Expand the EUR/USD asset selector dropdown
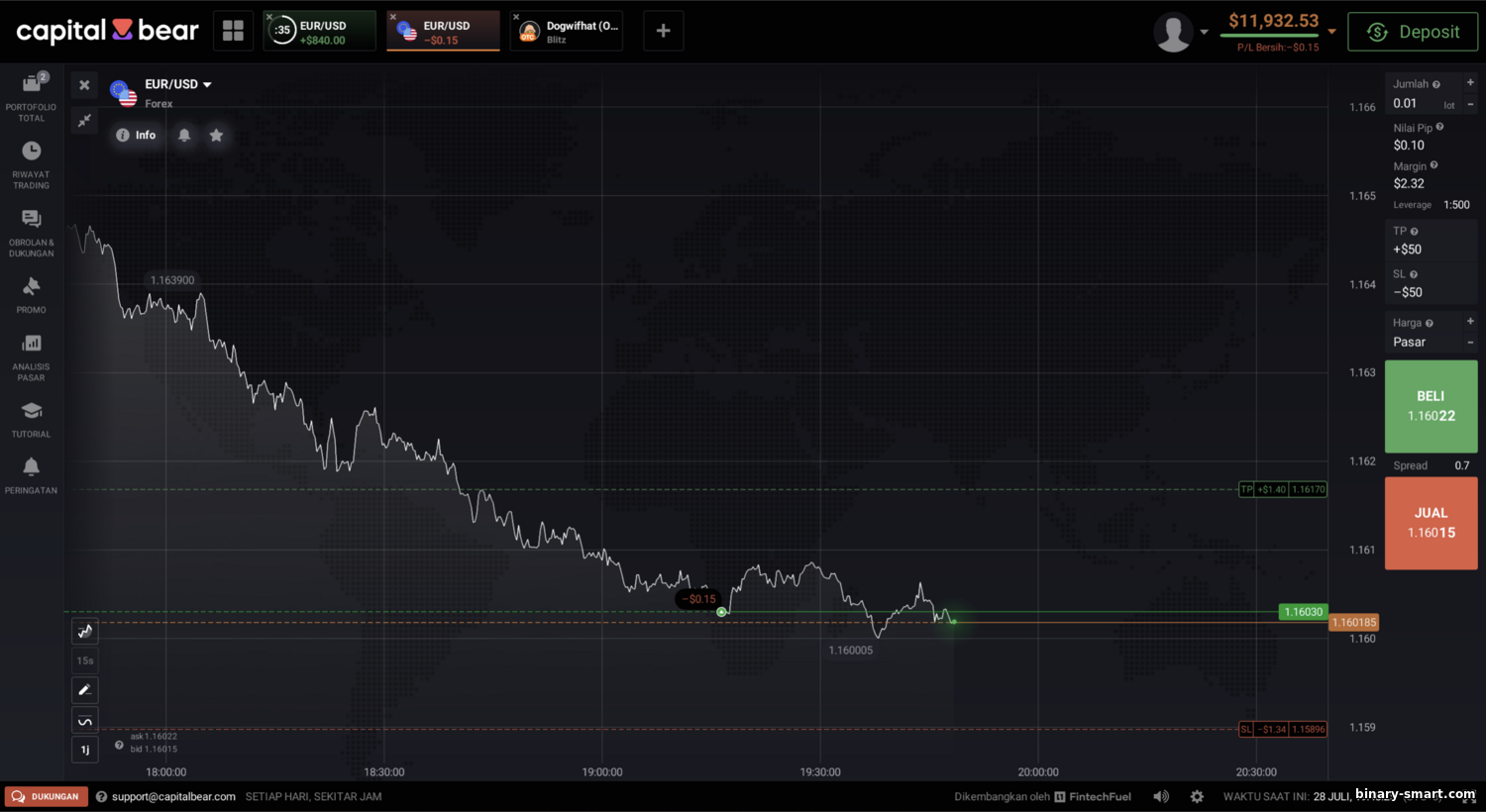This screenshot has width=1486, height=812. [207, 85]
